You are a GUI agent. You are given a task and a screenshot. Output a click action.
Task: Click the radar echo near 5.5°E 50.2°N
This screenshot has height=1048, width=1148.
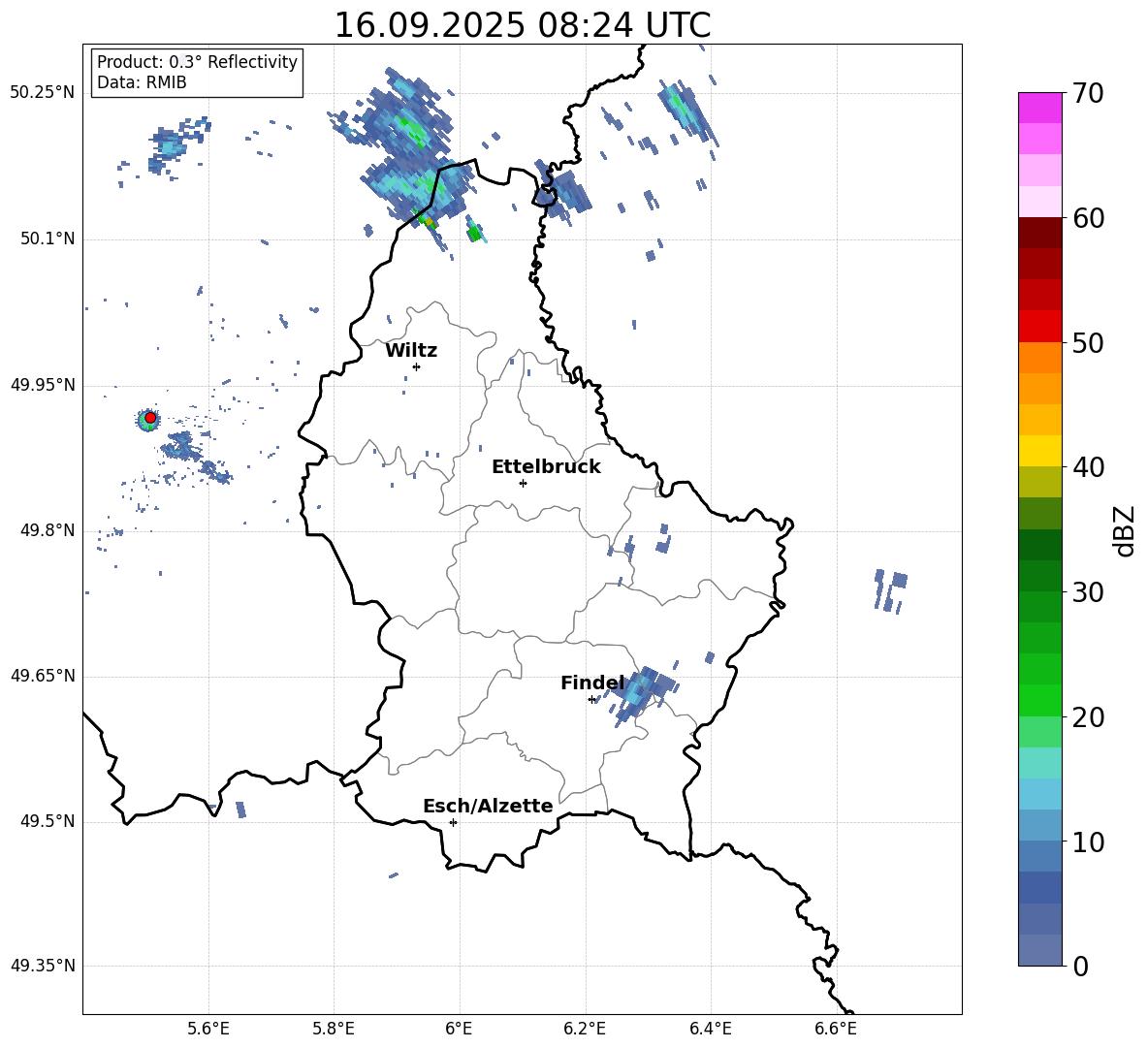pos(174,146)
